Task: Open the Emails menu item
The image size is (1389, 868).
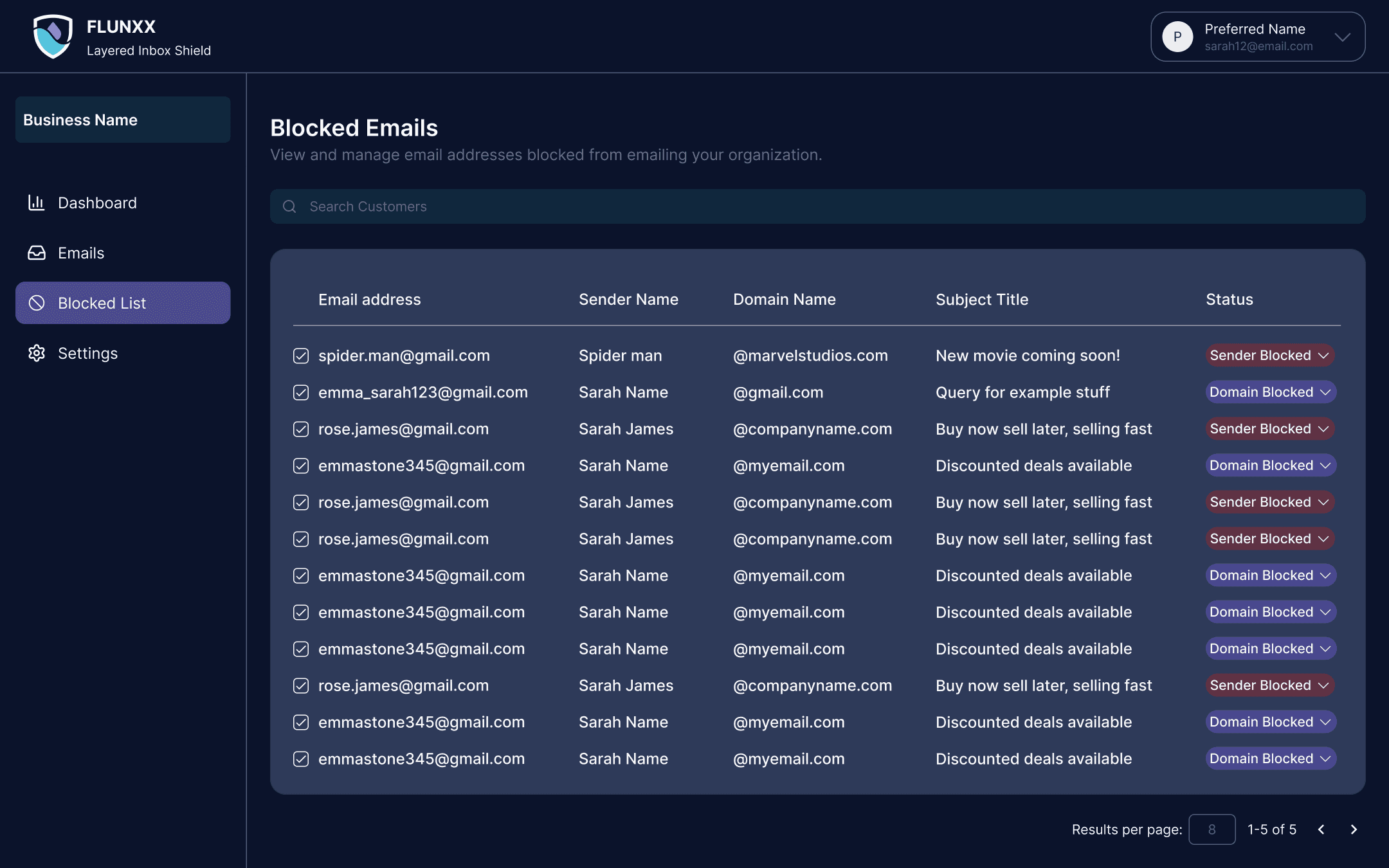Action: [x=81, y=253]
